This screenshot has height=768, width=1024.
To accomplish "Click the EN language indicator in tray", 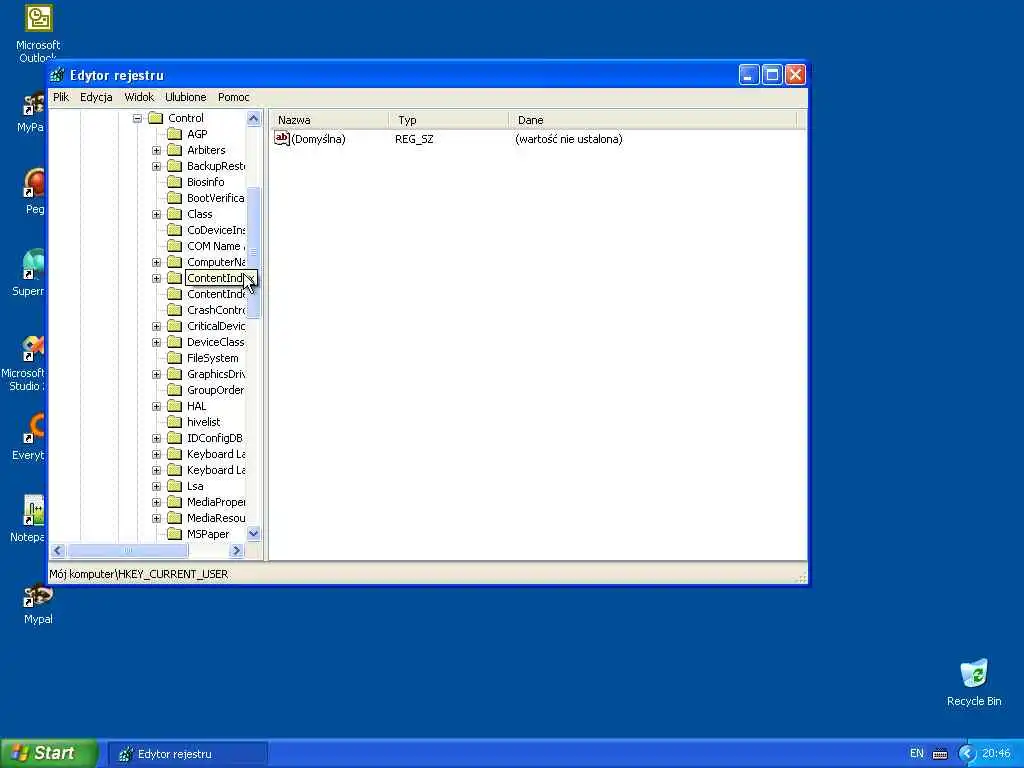I will pyautogui.click(x=917, y=754).
